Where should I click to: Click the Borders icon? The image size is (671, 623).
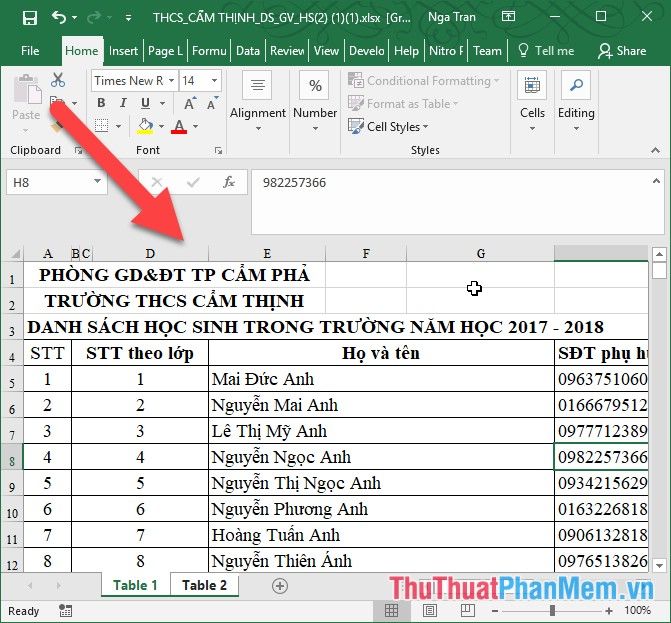(x=101, y=126)
